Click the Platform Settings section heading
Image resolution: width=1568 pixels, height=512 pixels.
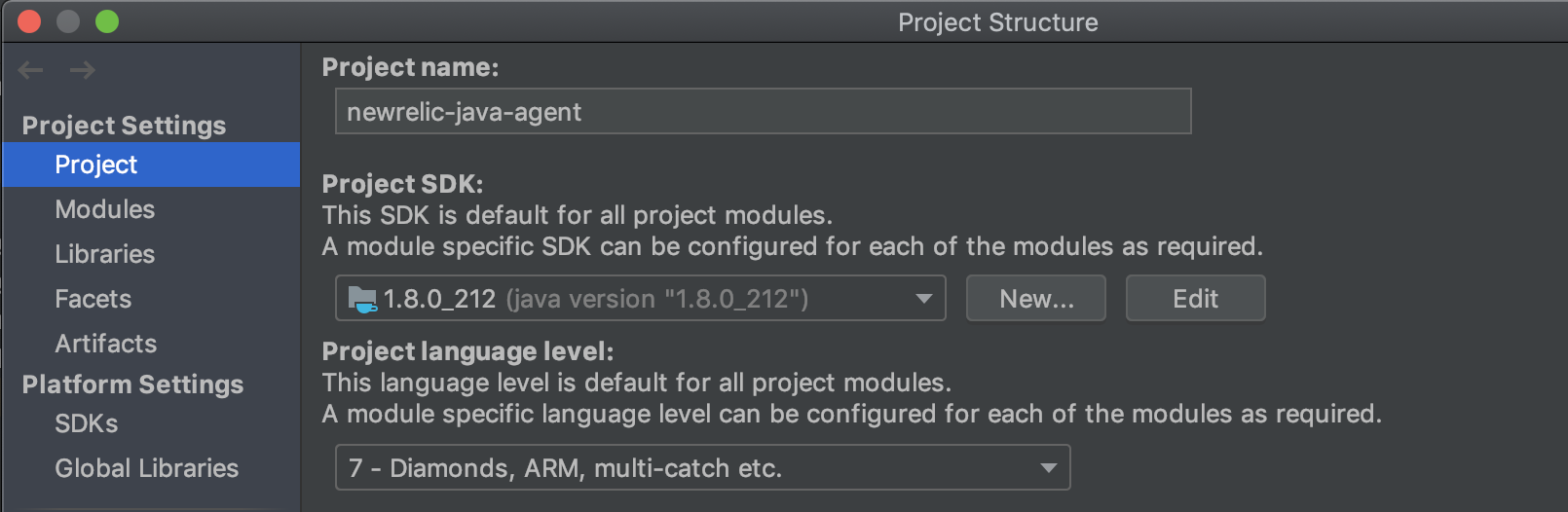point(133,384)
